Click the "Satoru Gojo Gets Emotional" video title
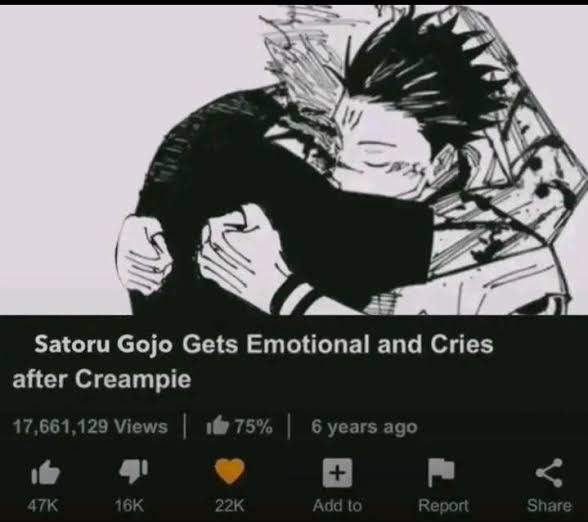Viewport: 588px width, 522px height. click(x=253, y=362)
